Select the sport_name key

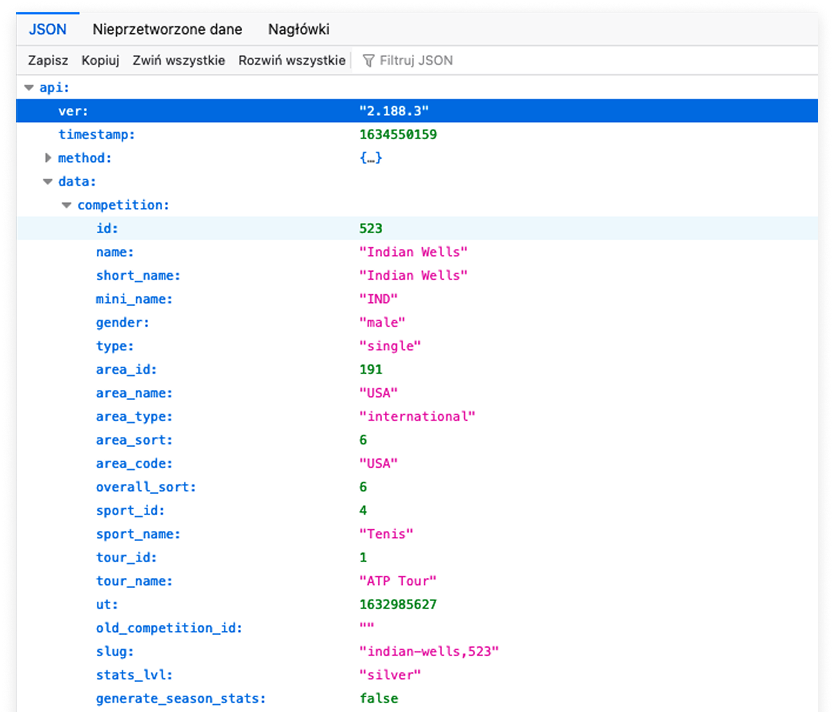[x=138, y=534]
